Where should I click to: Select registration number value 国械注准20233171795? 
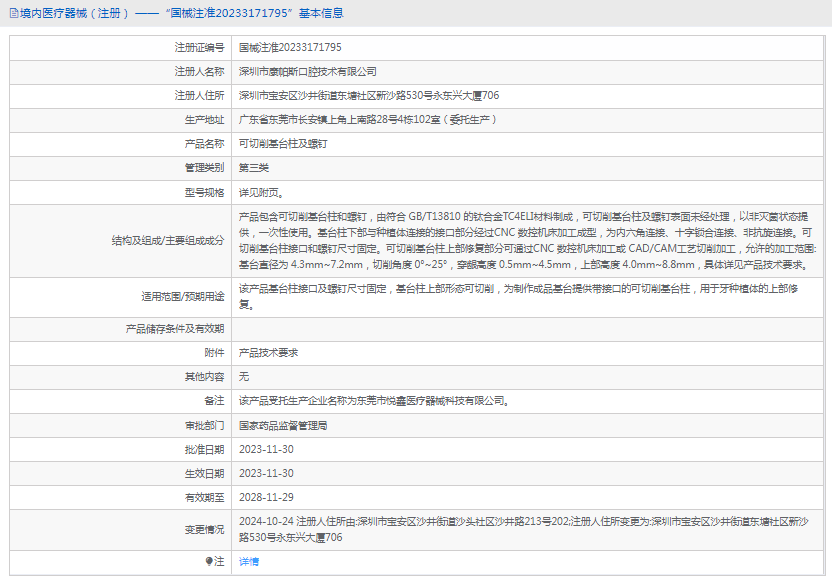(x=290, y=47)
